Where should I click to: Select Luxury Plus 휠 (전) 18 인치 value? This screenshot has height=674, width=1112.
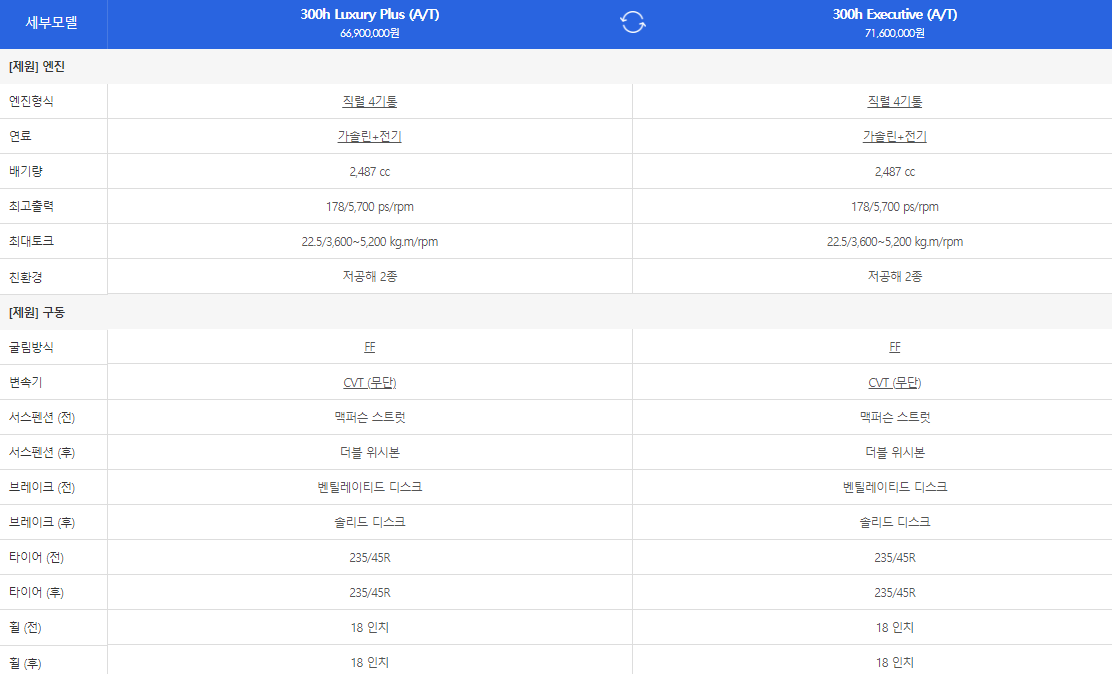coord(369,627)
